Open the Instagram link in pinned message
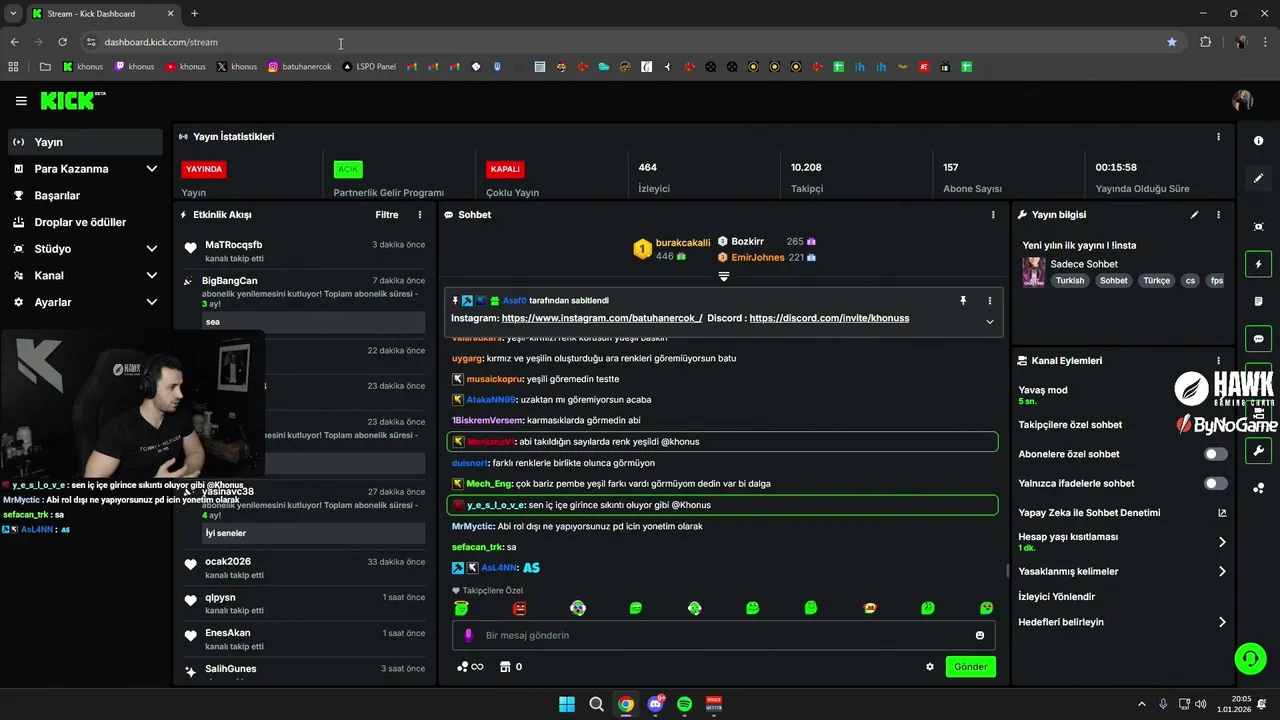The height and width of the screenshot is (720, 1280). 602,318
